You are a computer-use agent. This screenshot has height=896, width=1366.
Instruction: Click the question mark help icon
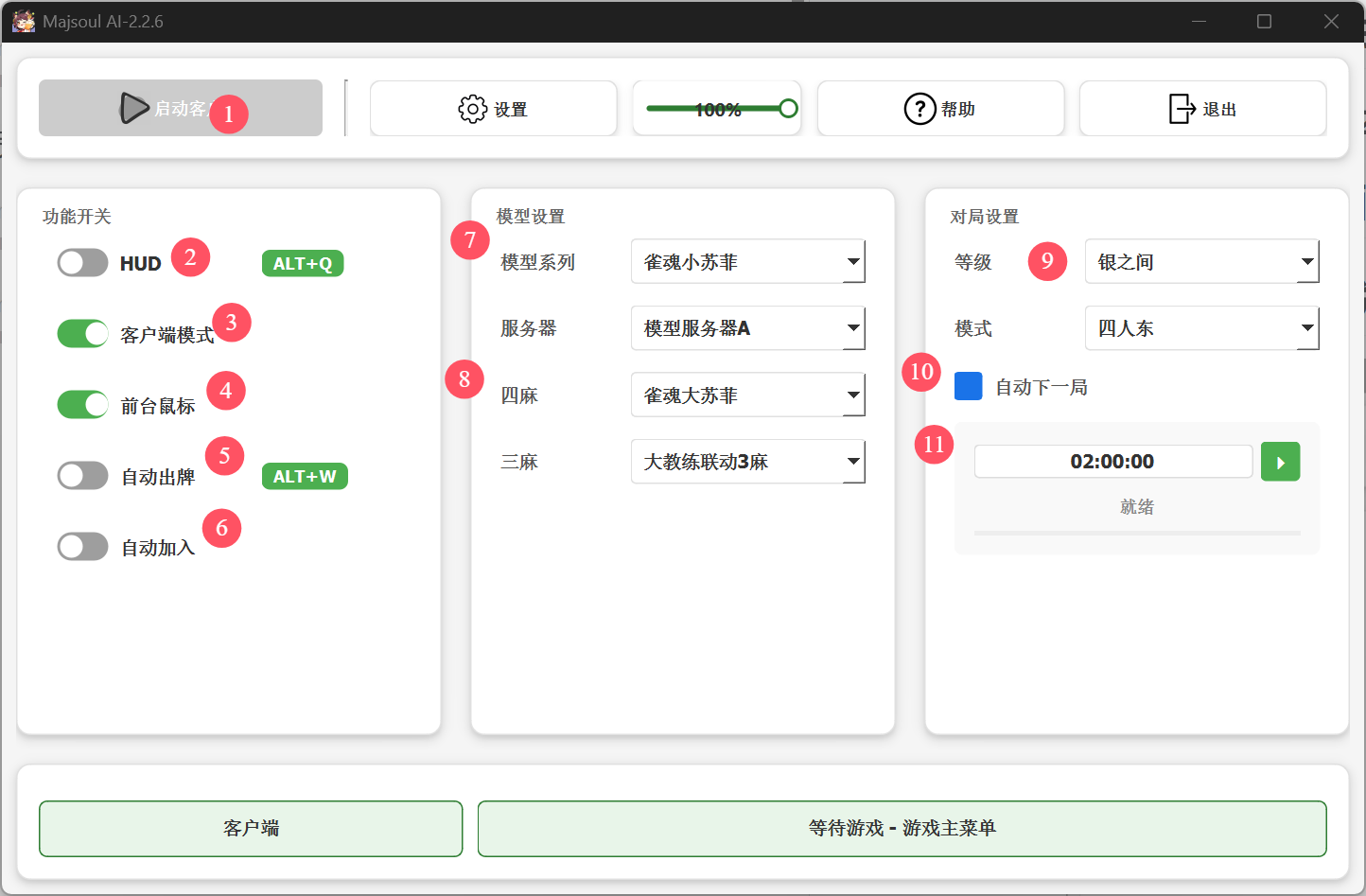(x=919, y=109)
